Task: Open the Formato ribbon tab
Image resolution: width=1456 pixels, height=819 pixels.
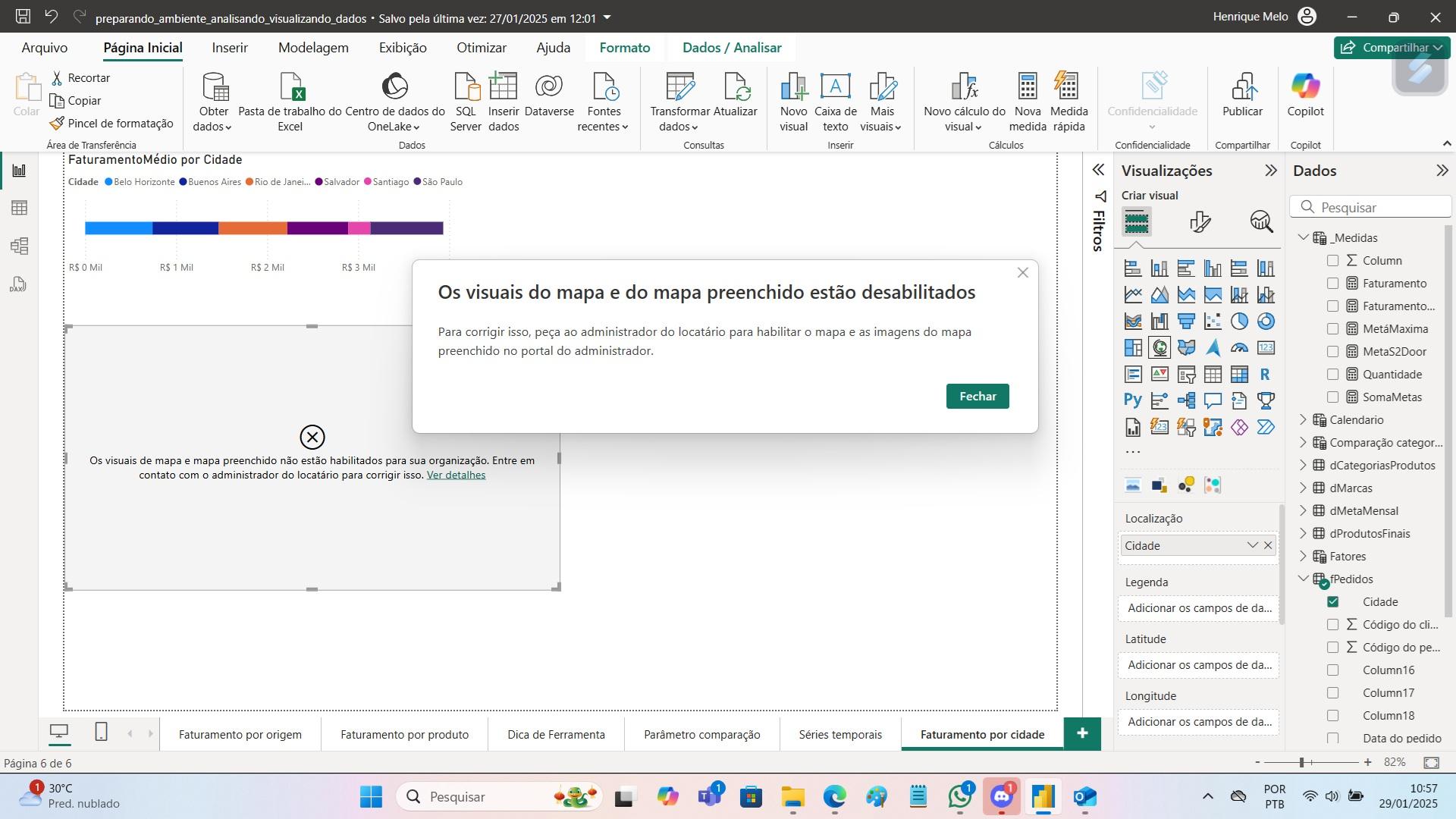Action: tap(625, 48)
